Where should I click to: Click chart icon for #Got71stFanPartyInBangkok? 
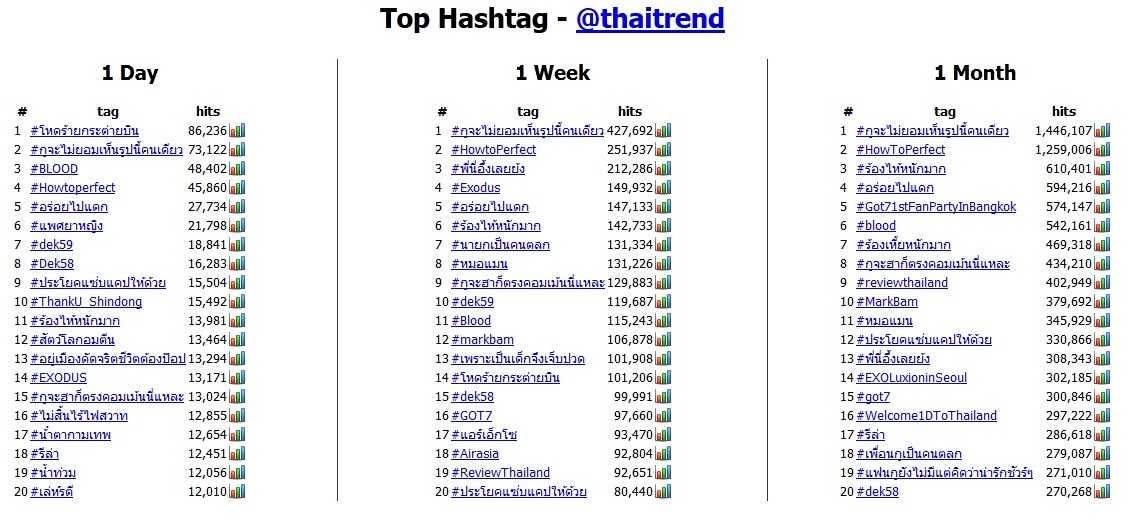click(1102, 206)
